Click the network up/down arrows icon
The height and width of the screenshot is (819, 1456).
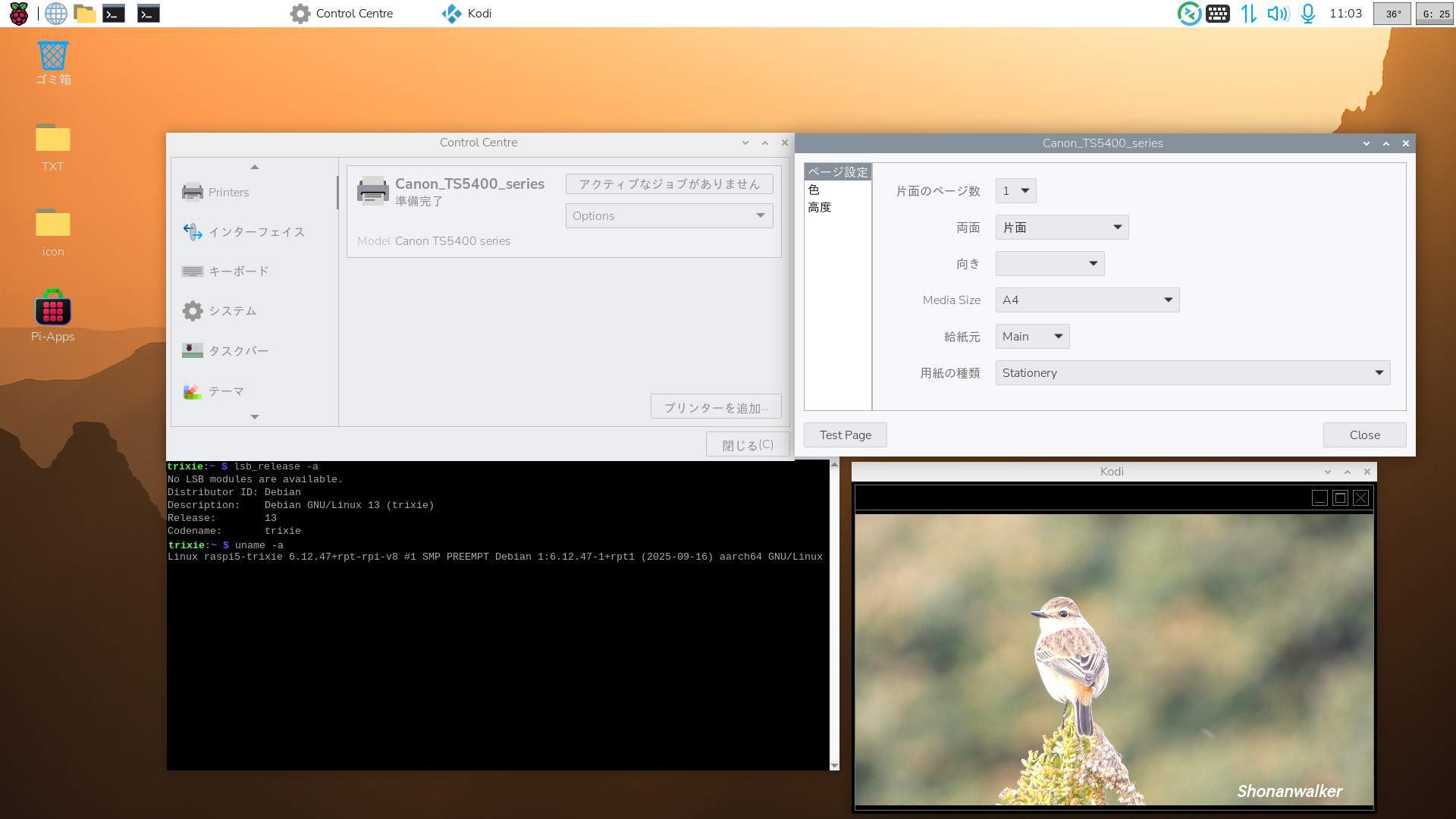coord(1248,14)
